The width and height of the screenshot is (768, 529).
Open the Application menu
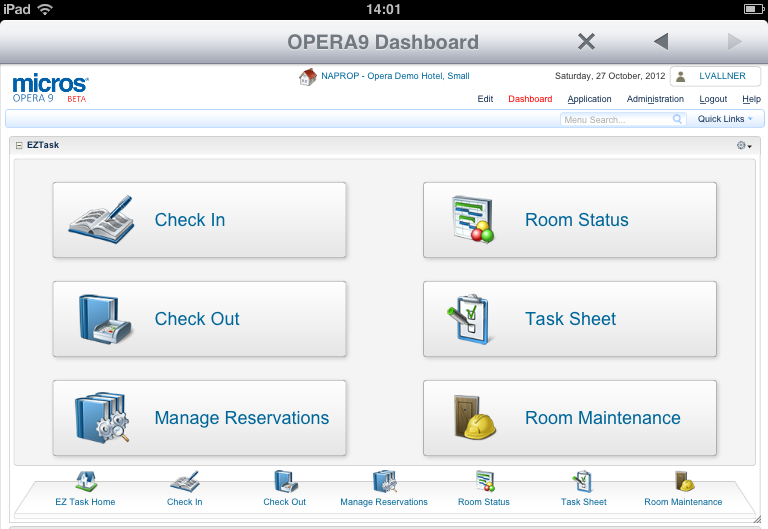[589, 99]
